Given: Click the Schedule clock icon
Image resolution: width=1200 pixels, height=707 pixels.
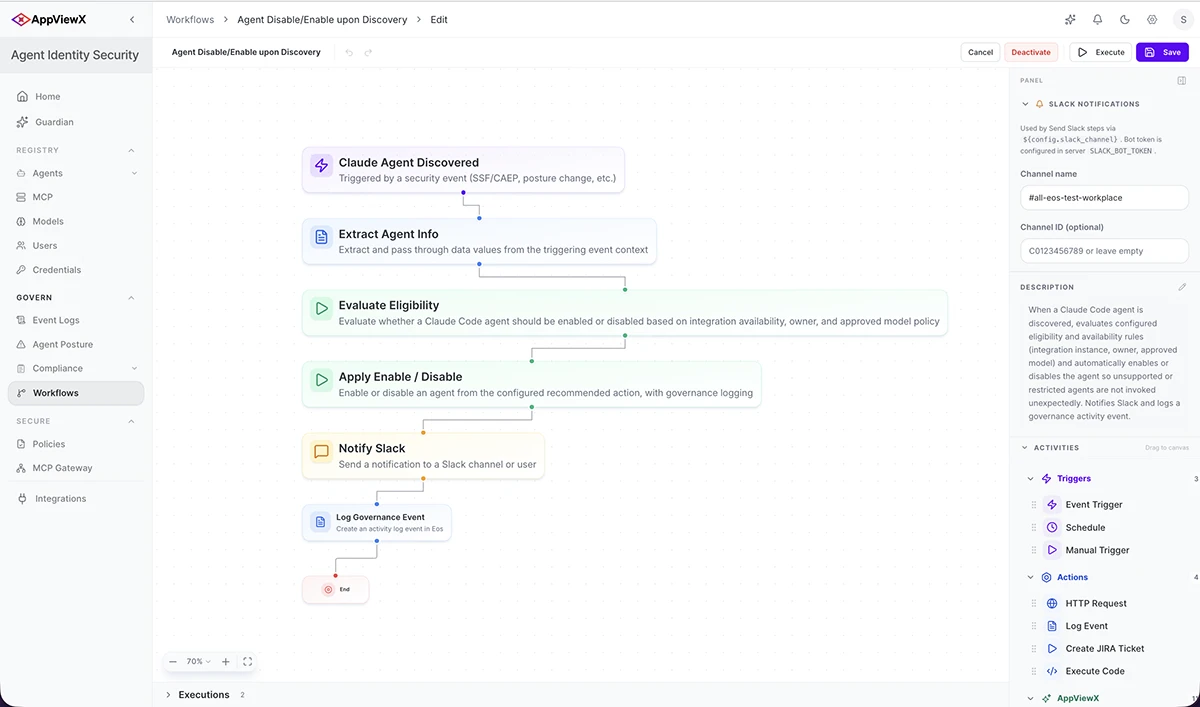Looking at the screenshot, I should tap(1052, 528).
